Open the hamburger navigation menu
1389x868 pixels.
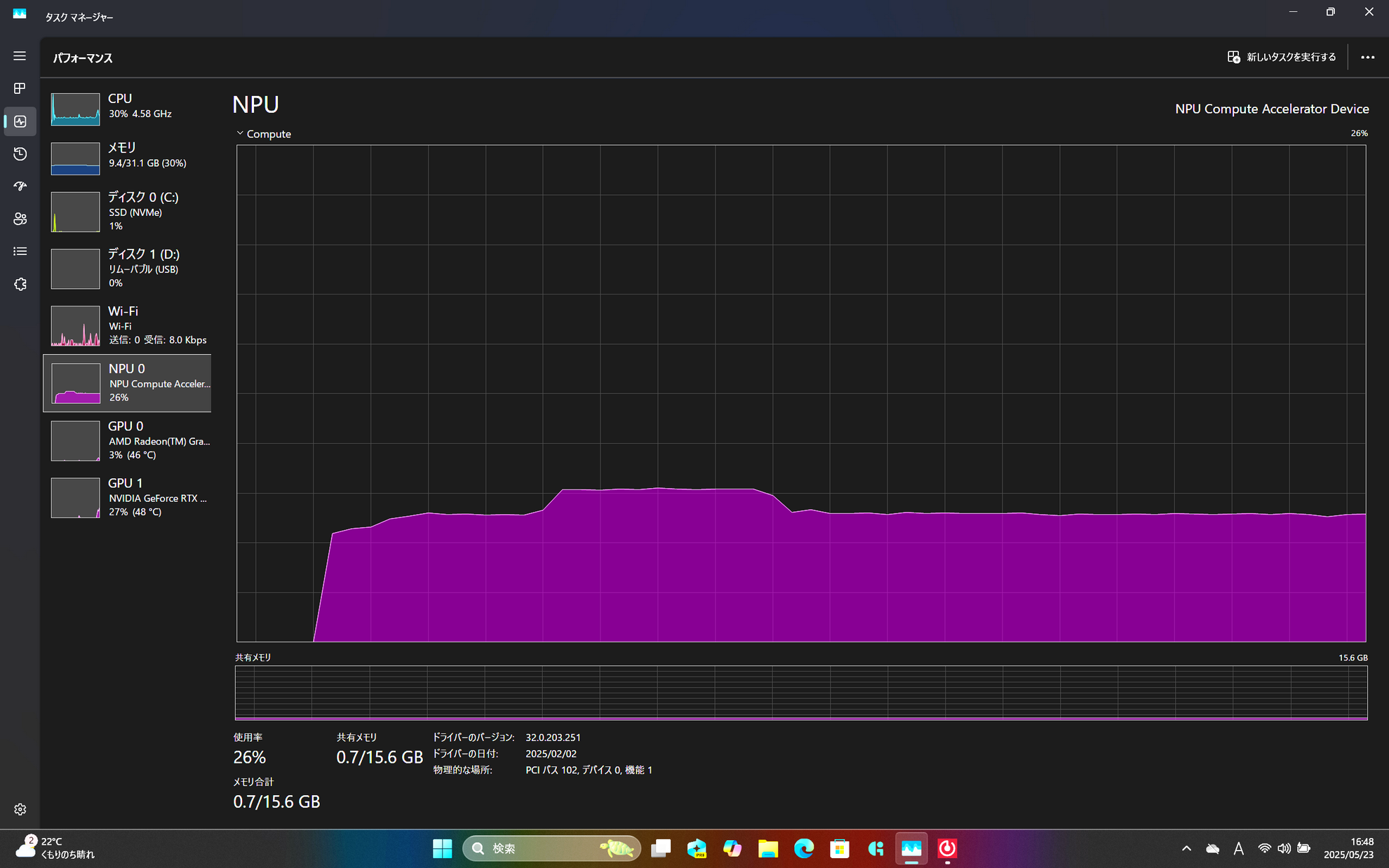(x=20, y=56)
